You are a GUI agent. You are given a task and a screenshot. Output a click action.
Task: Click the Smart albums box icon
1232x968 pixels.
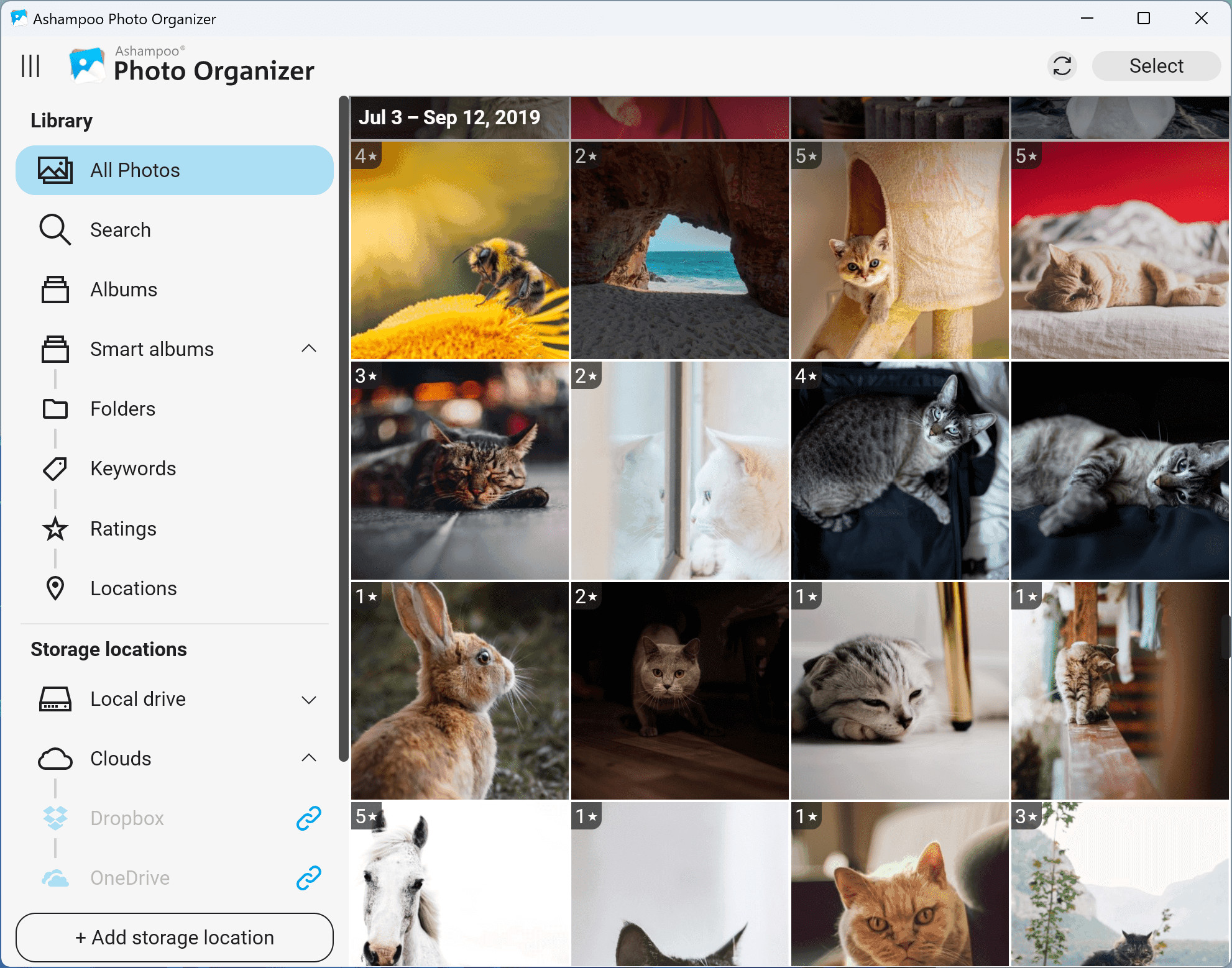(x=55, y=349)
